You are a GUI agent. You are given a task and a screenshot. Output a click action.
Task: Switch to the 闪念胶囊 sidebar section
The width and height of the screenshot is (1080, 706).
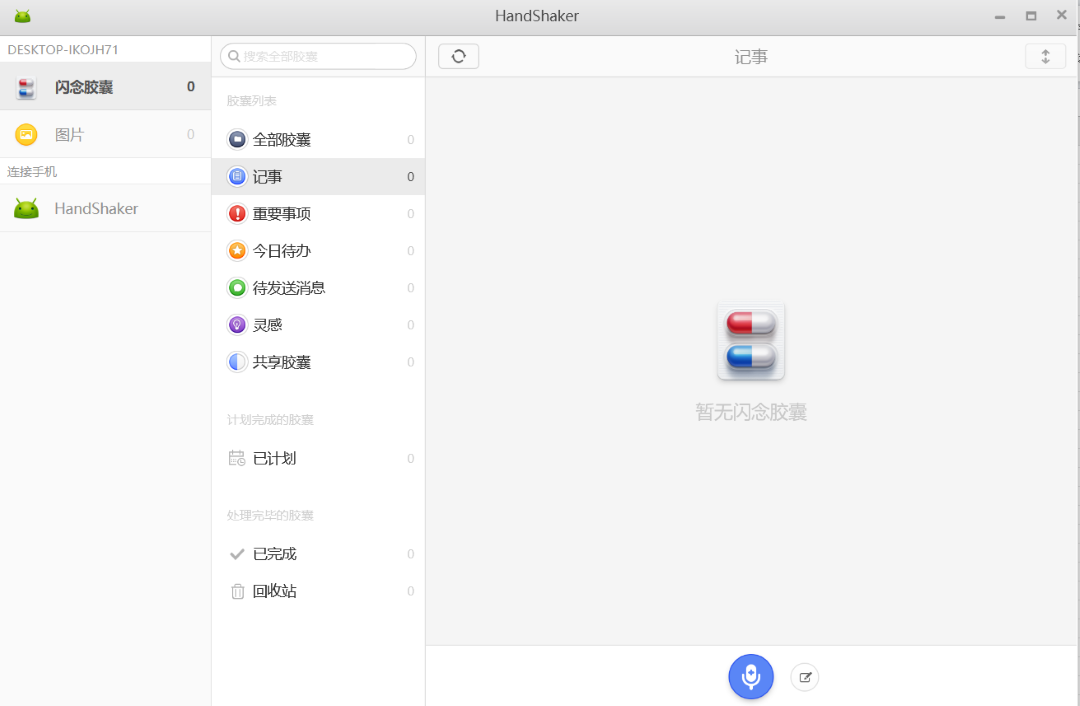(x=75, y=86)
